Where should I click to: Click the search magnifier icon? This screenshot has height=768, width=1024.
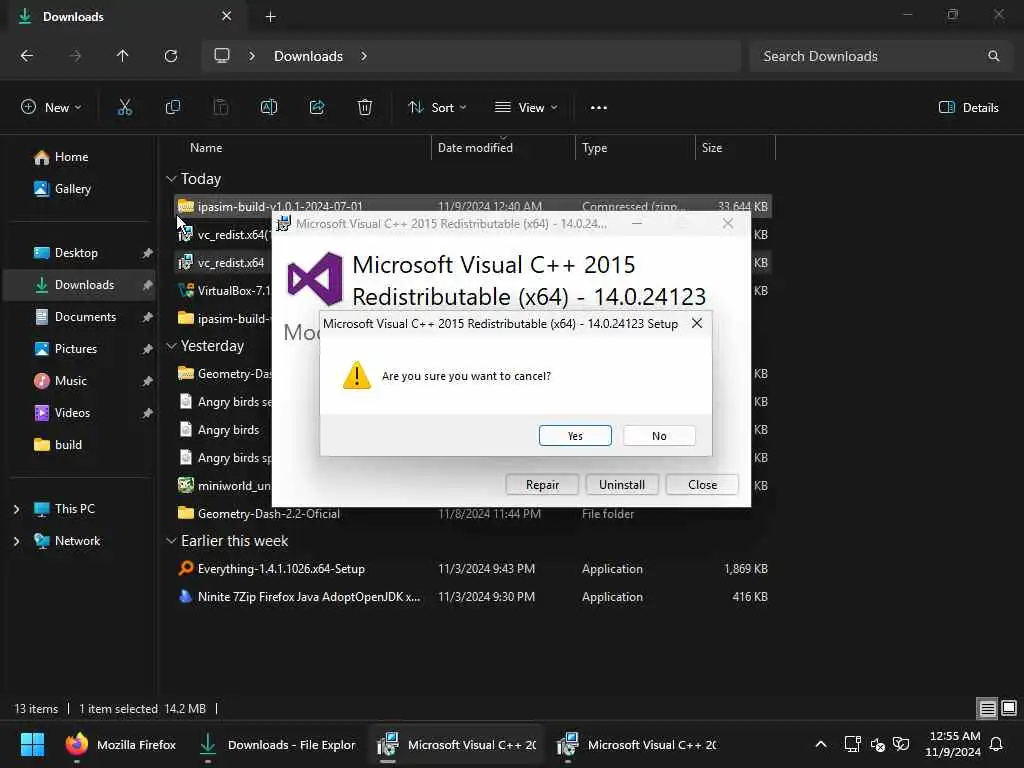pos(993,56)
